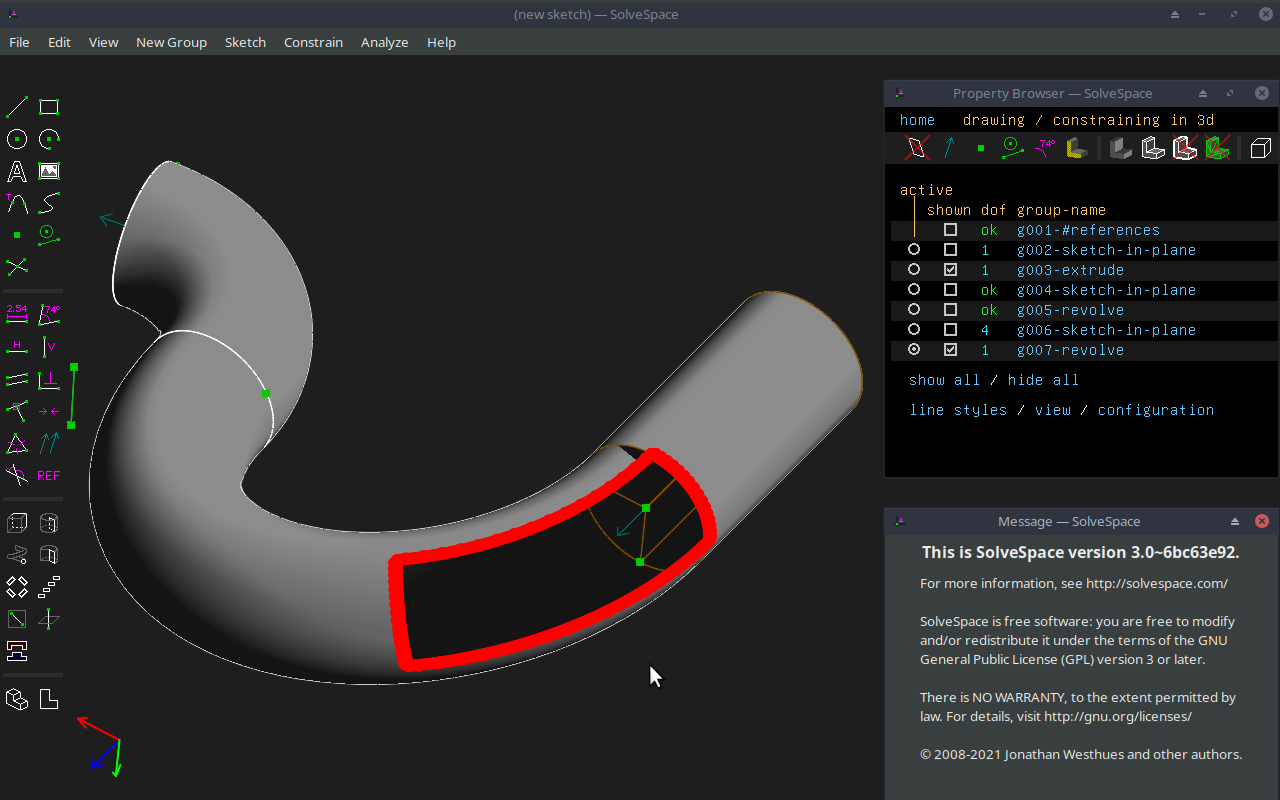This screenshot has width=1280, height=800.
Task: Open the Constrain menu
Action: [x=313, y=42]
